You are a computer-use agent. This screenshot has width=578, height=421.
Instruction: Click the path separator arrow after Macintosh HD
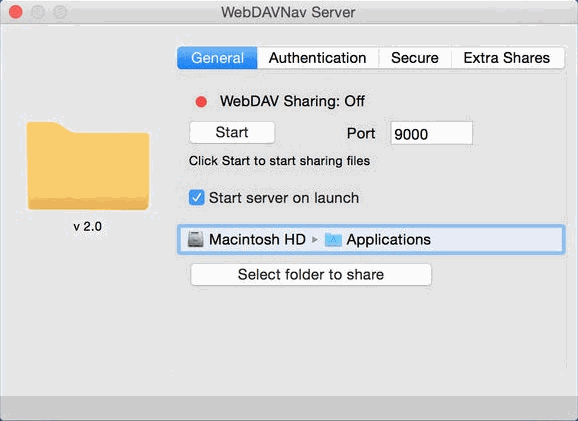point(314,240)
